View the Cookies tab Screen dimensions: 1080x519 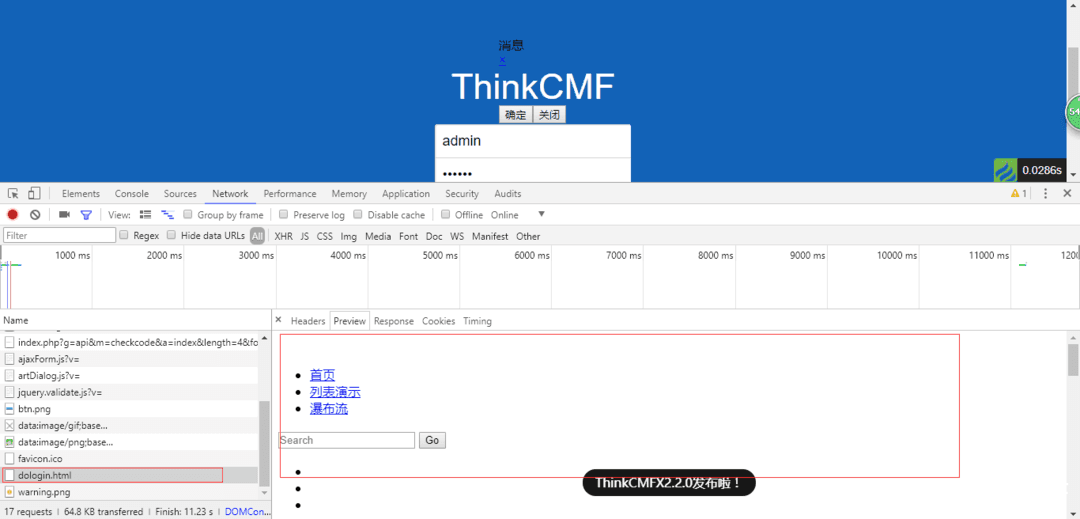pos(439,321)
